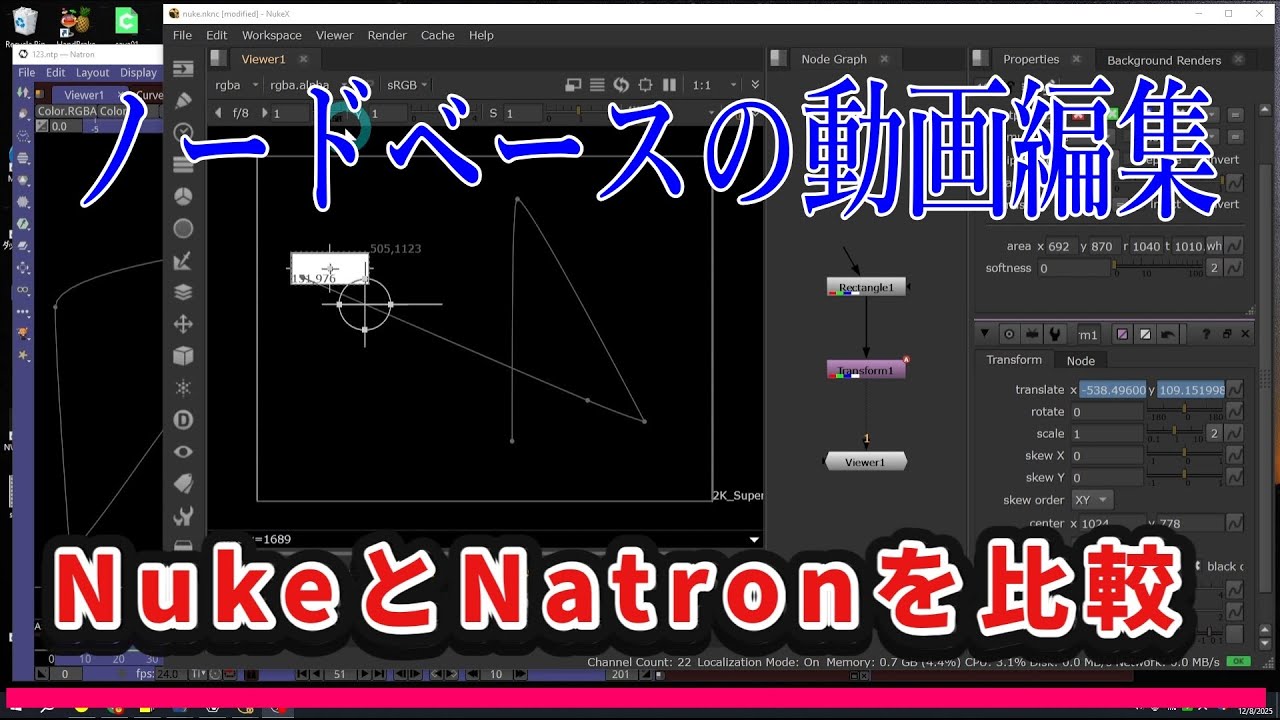
Task: Toggle the viewer pause button
Action: pyautogui.click(x=669, y=85)
